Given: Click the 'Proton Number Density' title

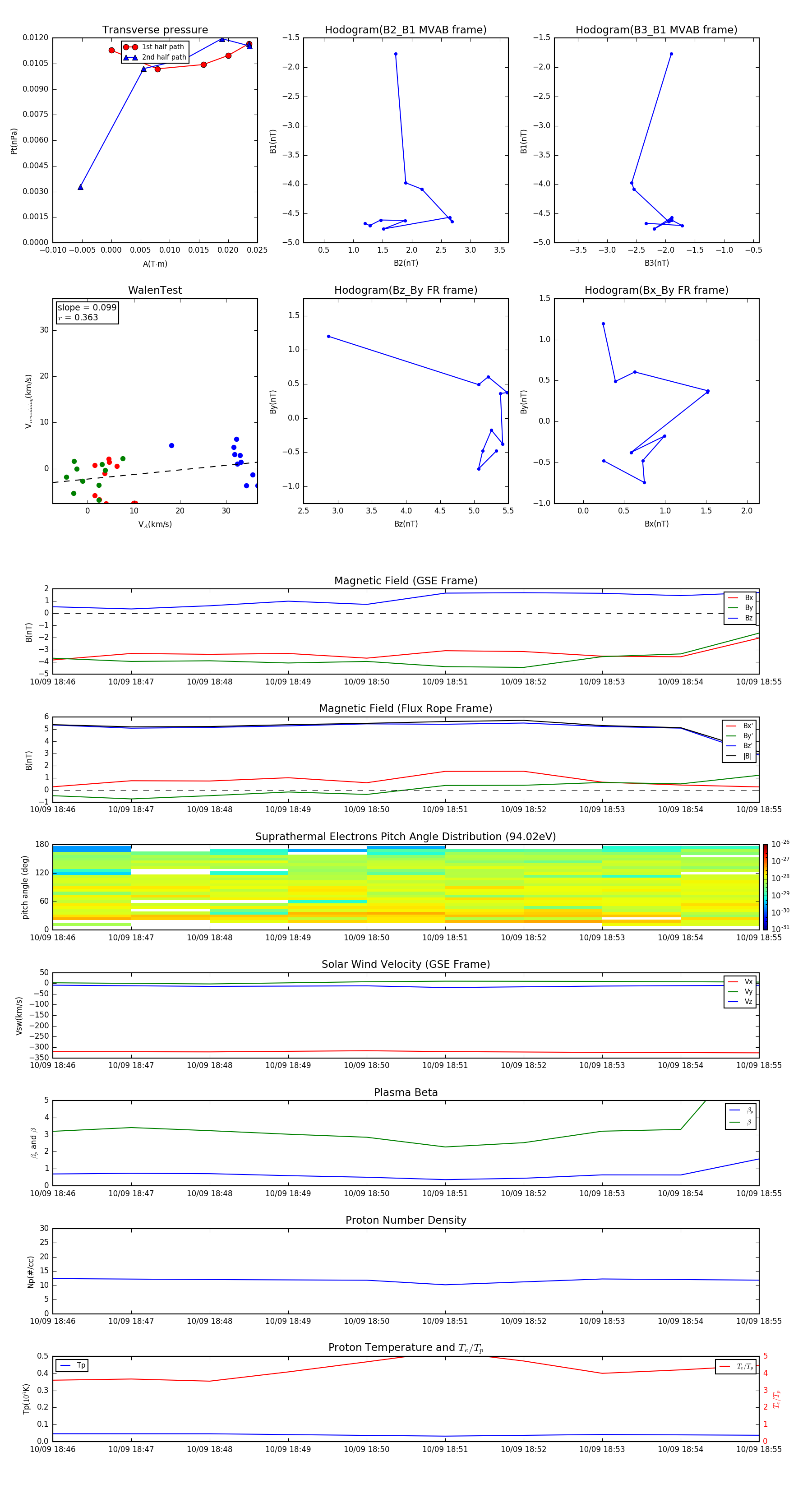Looking at the screenshot, I should click(x=406, y=1220).
